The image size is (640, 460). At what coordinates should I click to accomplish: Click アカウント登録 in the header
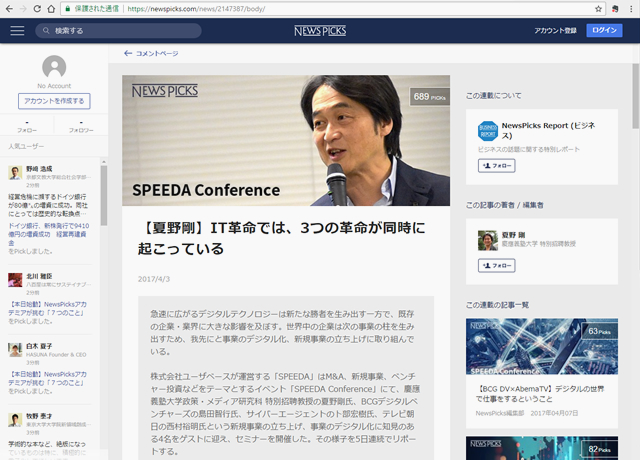[x=555, y=31]
